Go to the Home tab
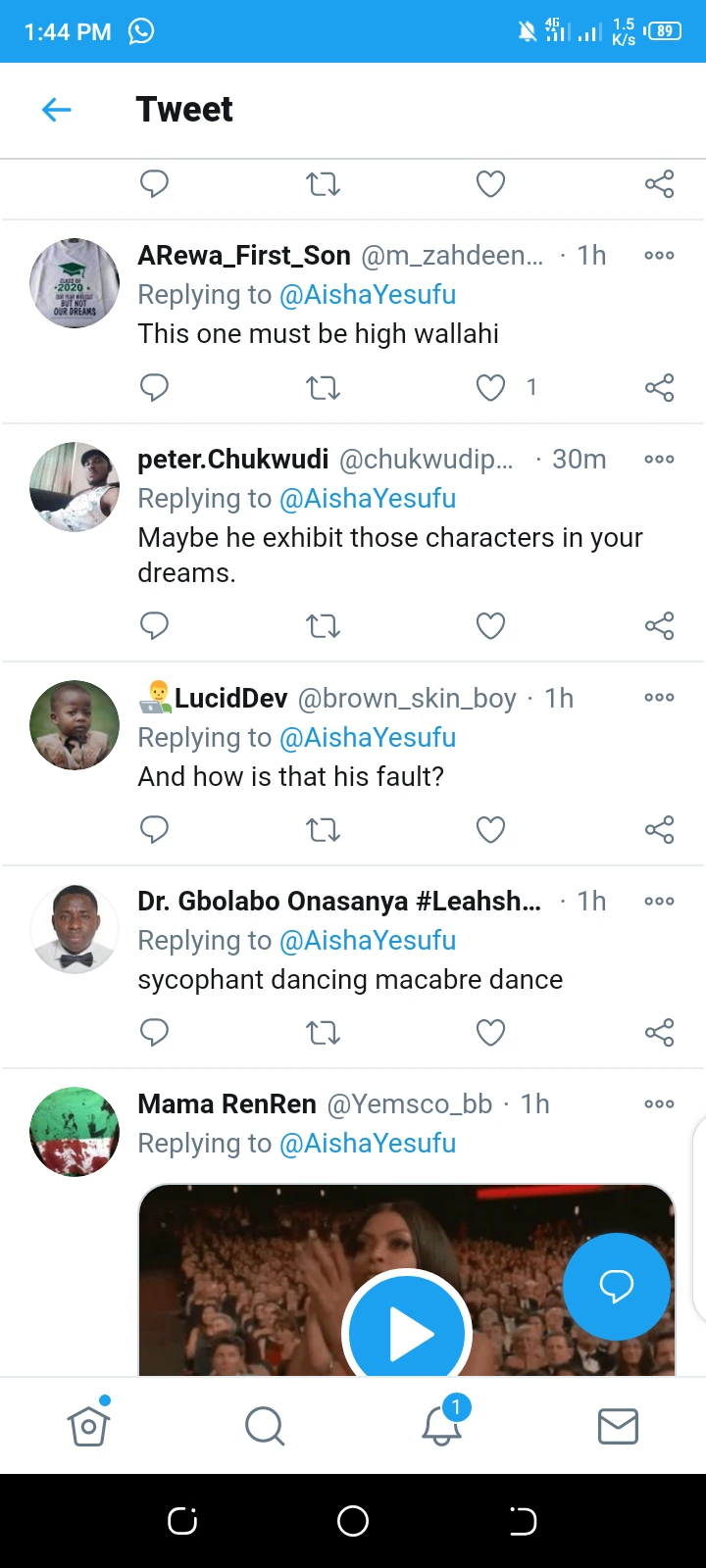The image size is (706, 1568). 88,1426
